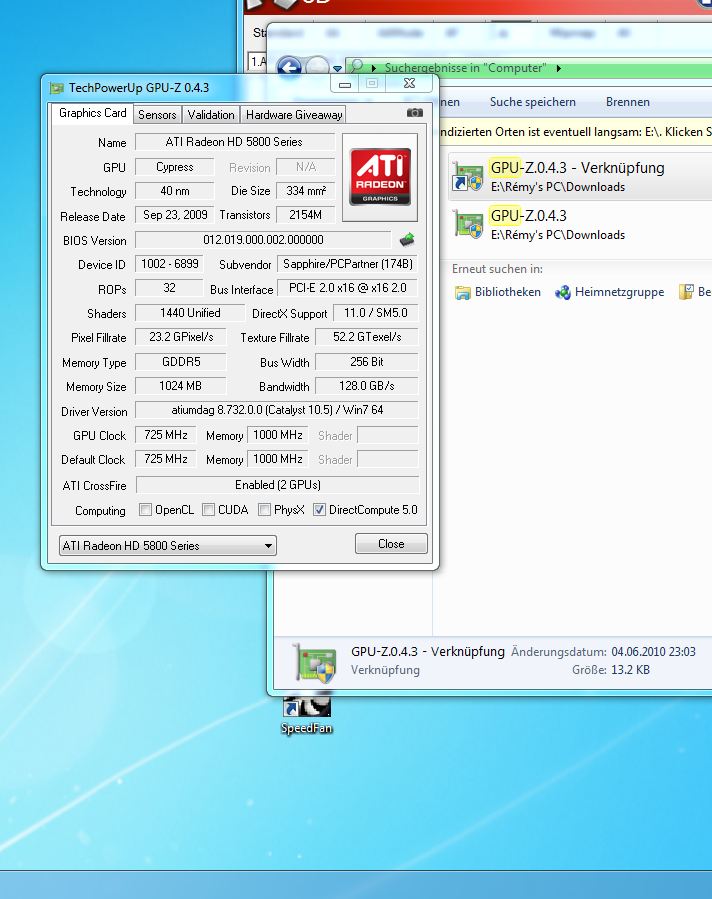Click GPU-Z title bar app icon
Screen dimensions: 712x899
click(56, 88)
